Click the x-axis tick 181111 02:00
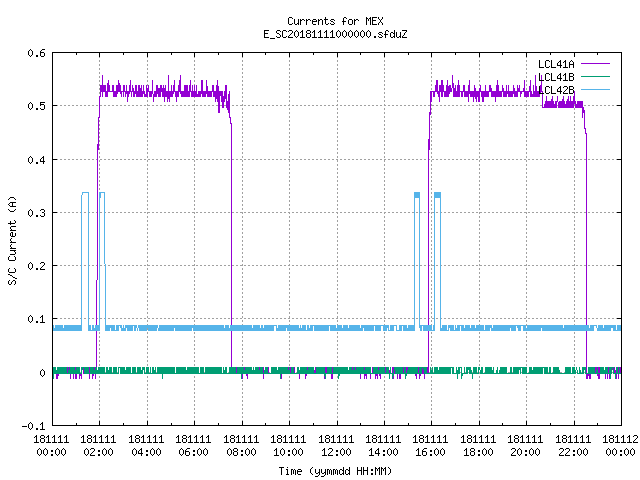 (x=98, y=446)
